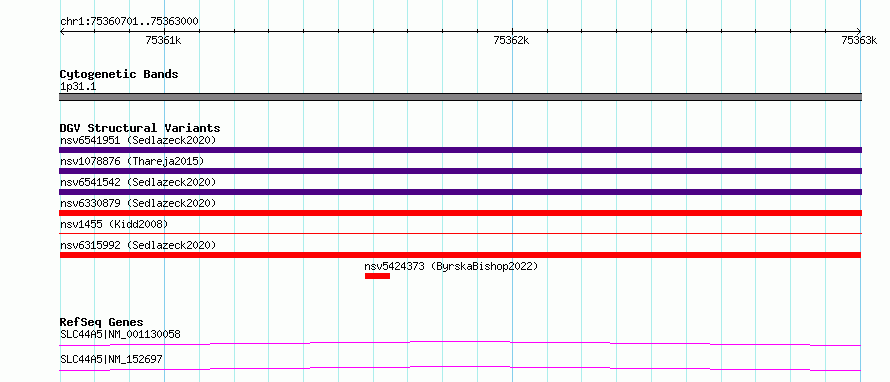The height and width of the screenshot is (382, 890).
Task: Click the nsv6541951 (Sedlazeck2020) variant label
Action: [x=138, y=140]
